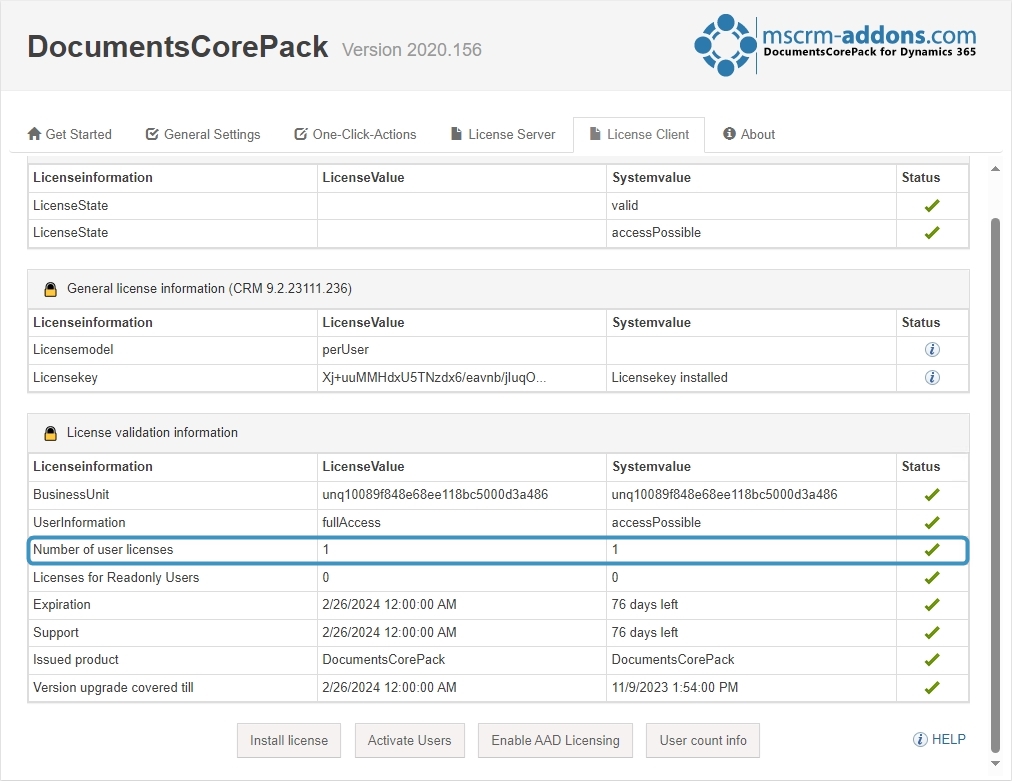Image resolution: width=1012 pixels, height=781 pixels.
Task: Click the DocumentsCorePack title
Action: pyautogui.click(x=177, y=46)
